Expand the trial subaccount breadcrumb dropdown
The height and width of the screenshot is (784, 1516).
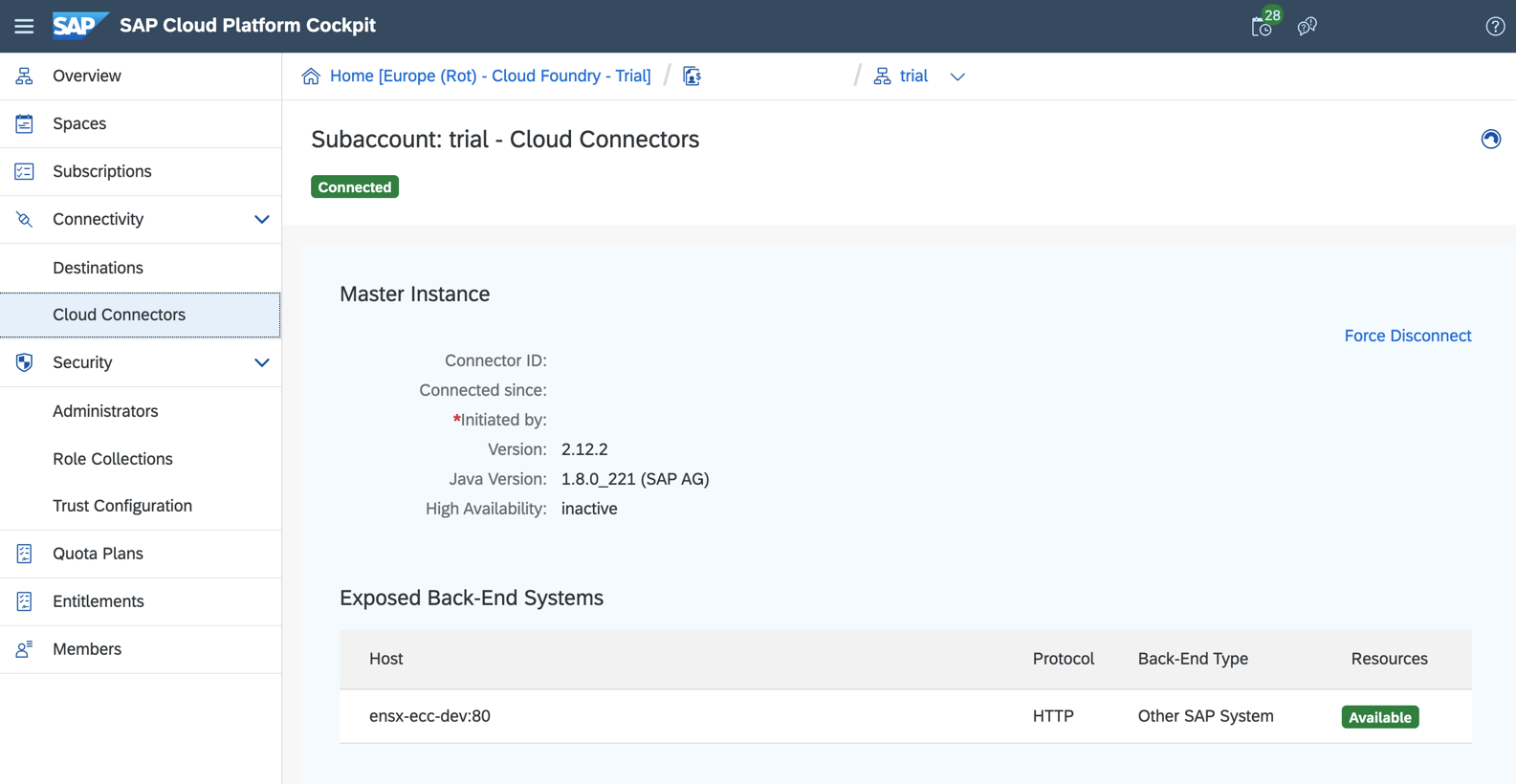[x=957, y=76]
